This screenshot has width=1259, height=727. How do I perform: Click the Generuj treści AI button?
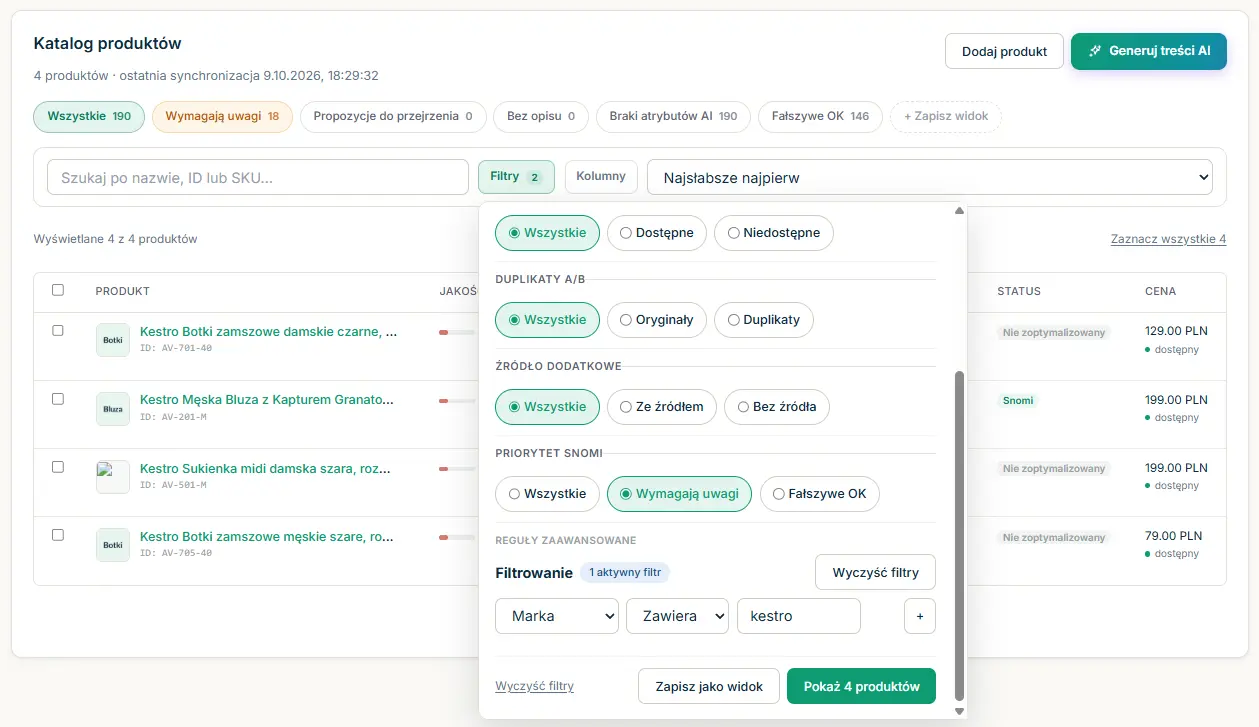1149,51
